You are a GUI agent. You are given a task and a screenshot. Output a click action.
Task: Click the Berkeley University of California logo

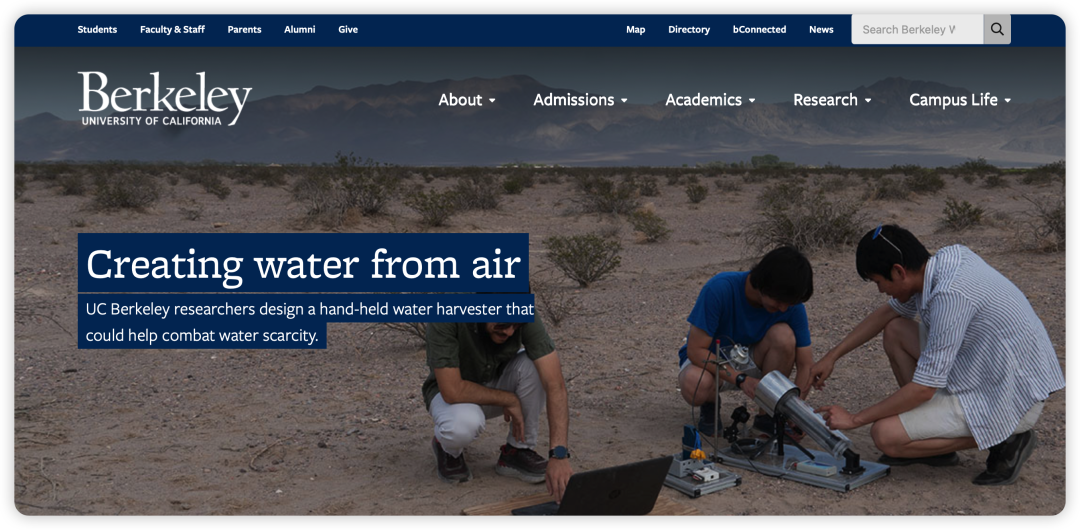(165, 99)
